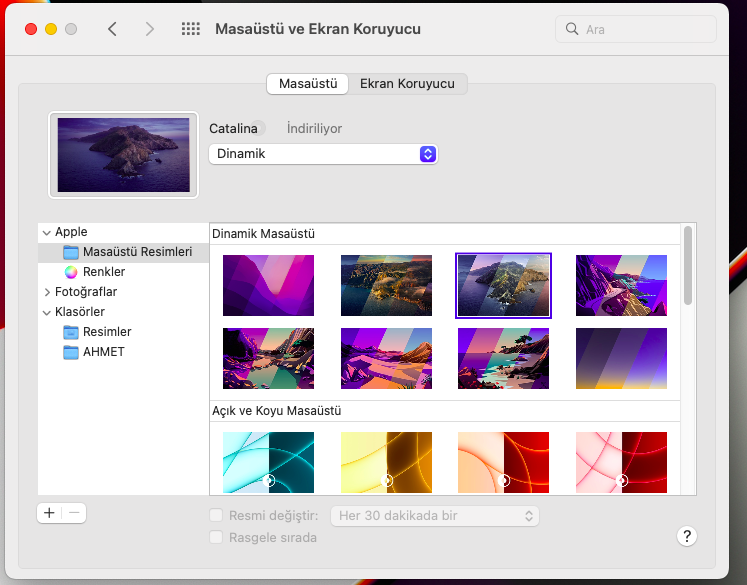Click the back navigation arrow
The width and height of the screenshot is (747, 585).
(112, 29)
